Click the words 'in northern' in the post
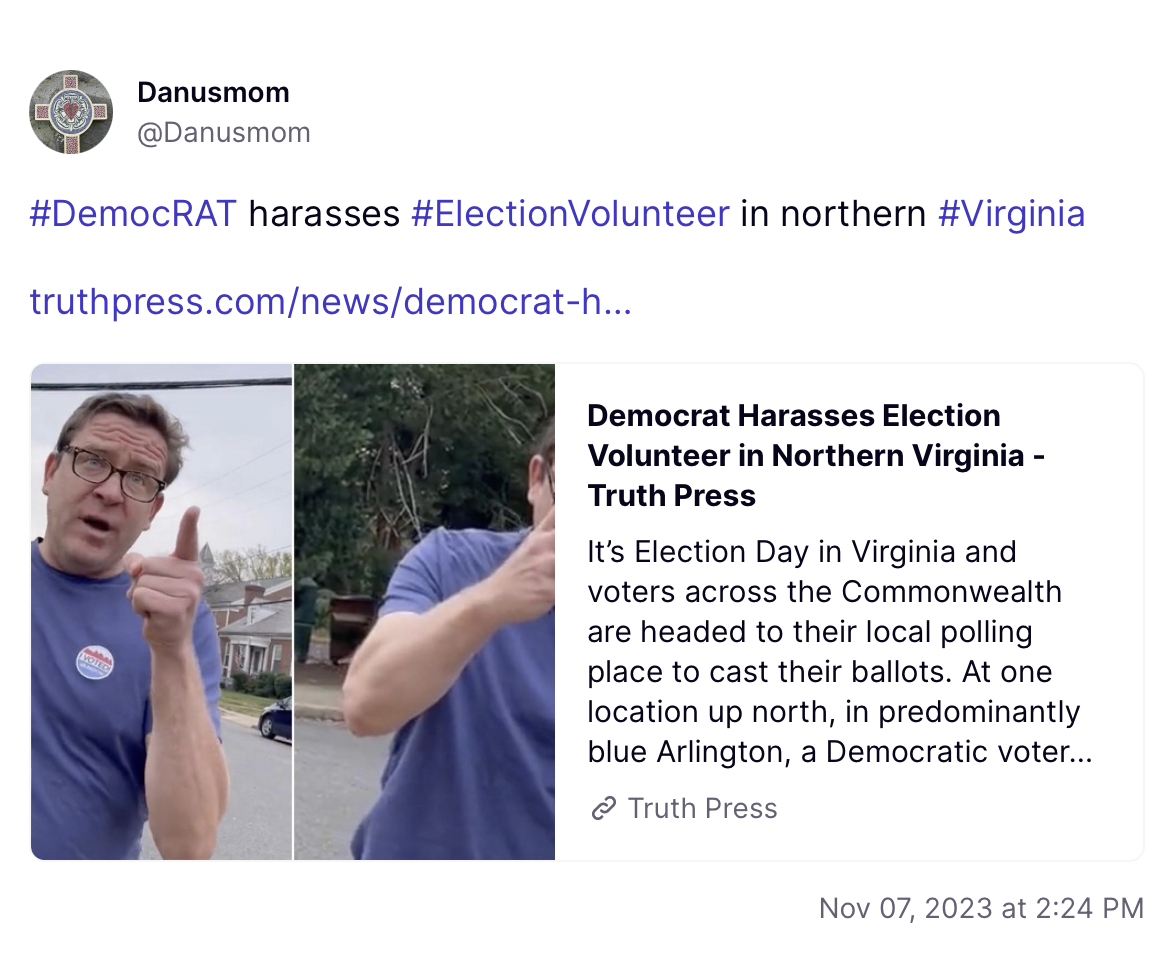The image size is (1172, 954). click(x=833, y=214)
